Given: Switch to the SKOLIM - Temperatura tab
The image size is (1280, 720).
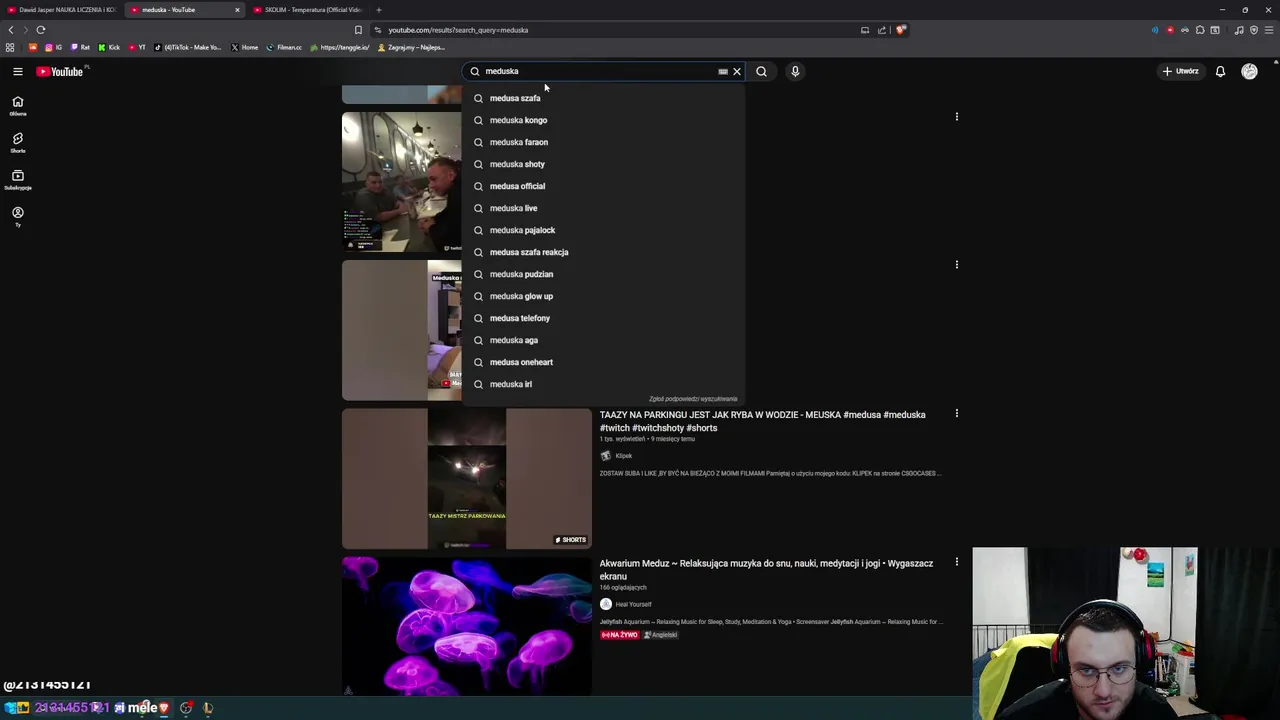Looking at the screenshot, I should coord(310,10).
